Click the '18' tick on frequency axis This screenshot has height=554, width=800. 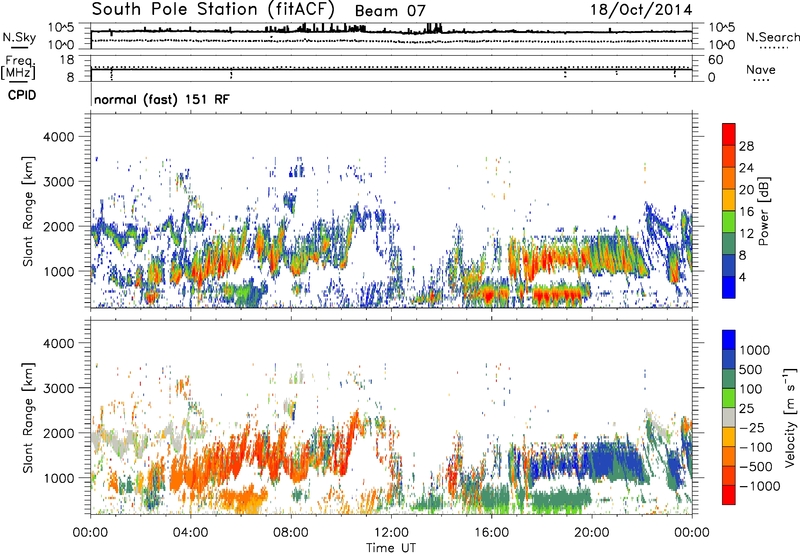coord(67,60)
